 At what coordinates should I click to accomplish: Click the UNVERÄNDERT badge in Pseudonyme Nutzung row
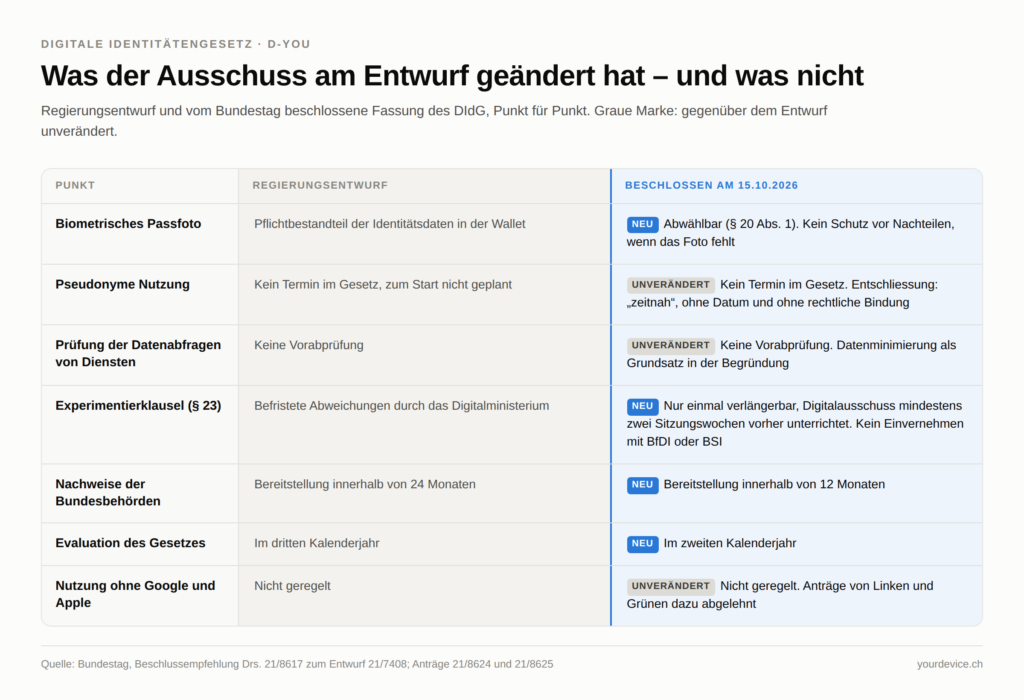(x=670, y=285)
